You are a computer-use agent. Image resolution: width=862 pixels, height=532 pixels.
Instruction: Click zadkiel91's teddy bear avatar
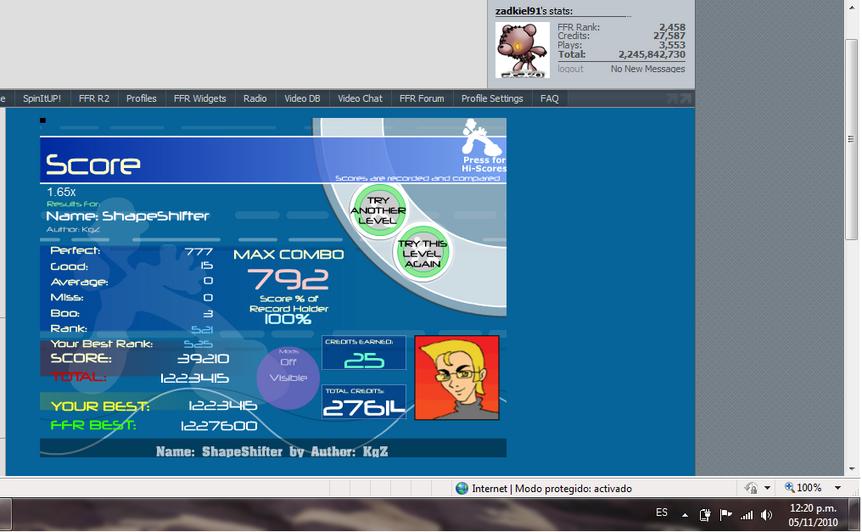[522, 50]
